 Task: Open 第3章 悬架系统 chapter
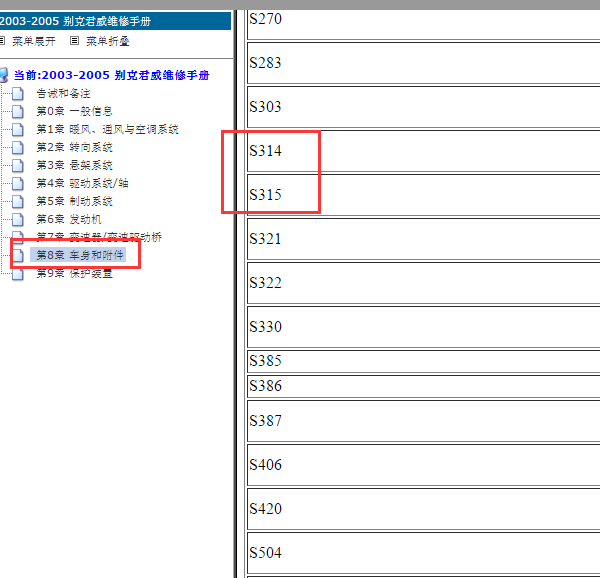pyautogui.click(x=74, y=165)
